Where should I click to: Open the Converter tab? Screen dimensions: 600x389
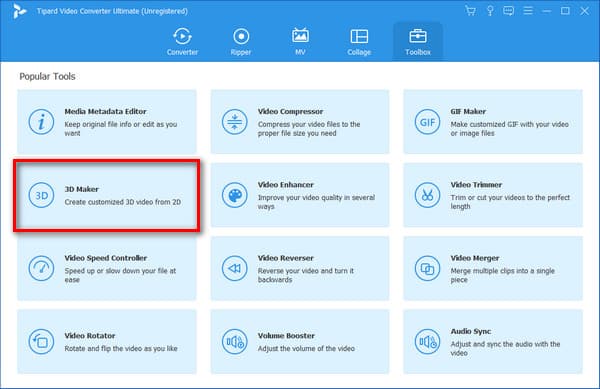[x=182, y=42]
